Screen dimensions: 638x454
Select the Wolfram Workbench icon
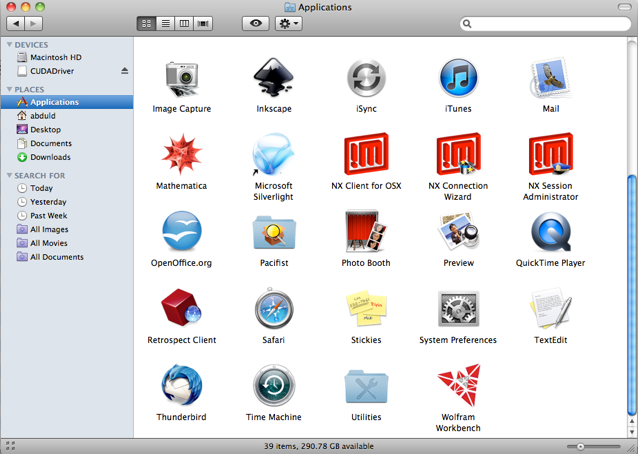(x=458, y=388)
